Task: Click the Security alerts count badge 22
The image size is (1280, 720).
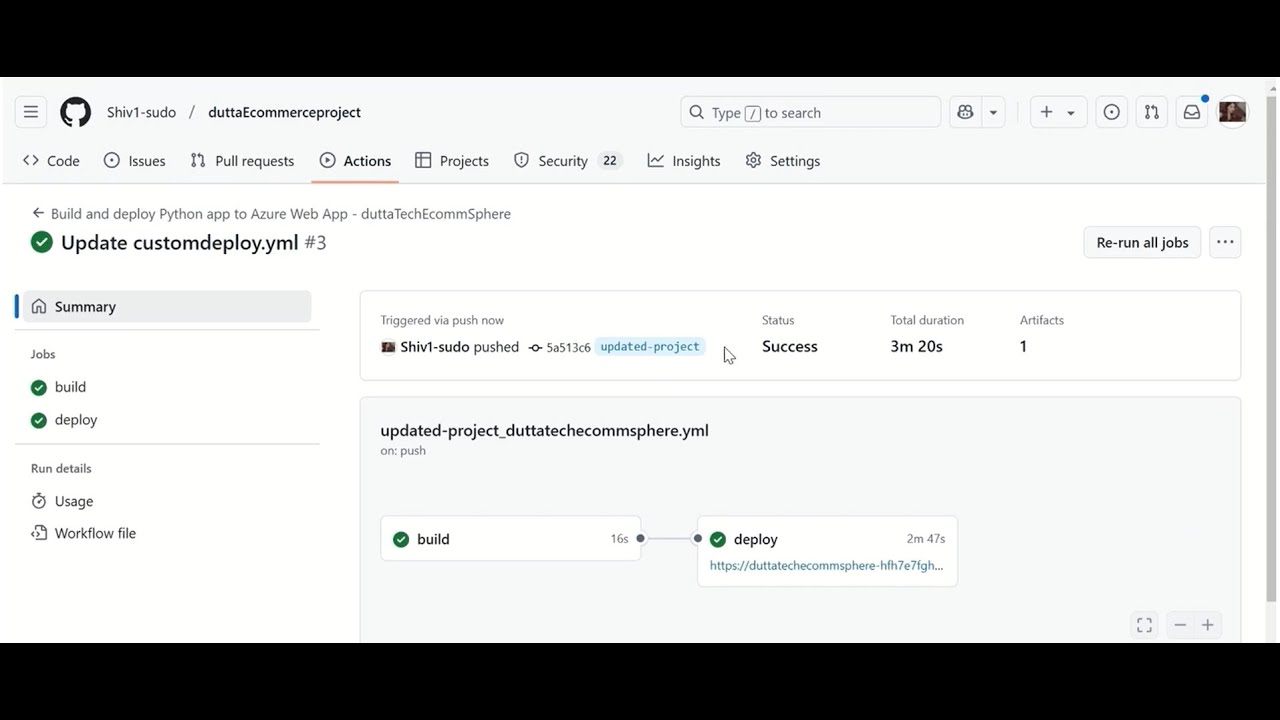Action: click(x=609, y=160)
